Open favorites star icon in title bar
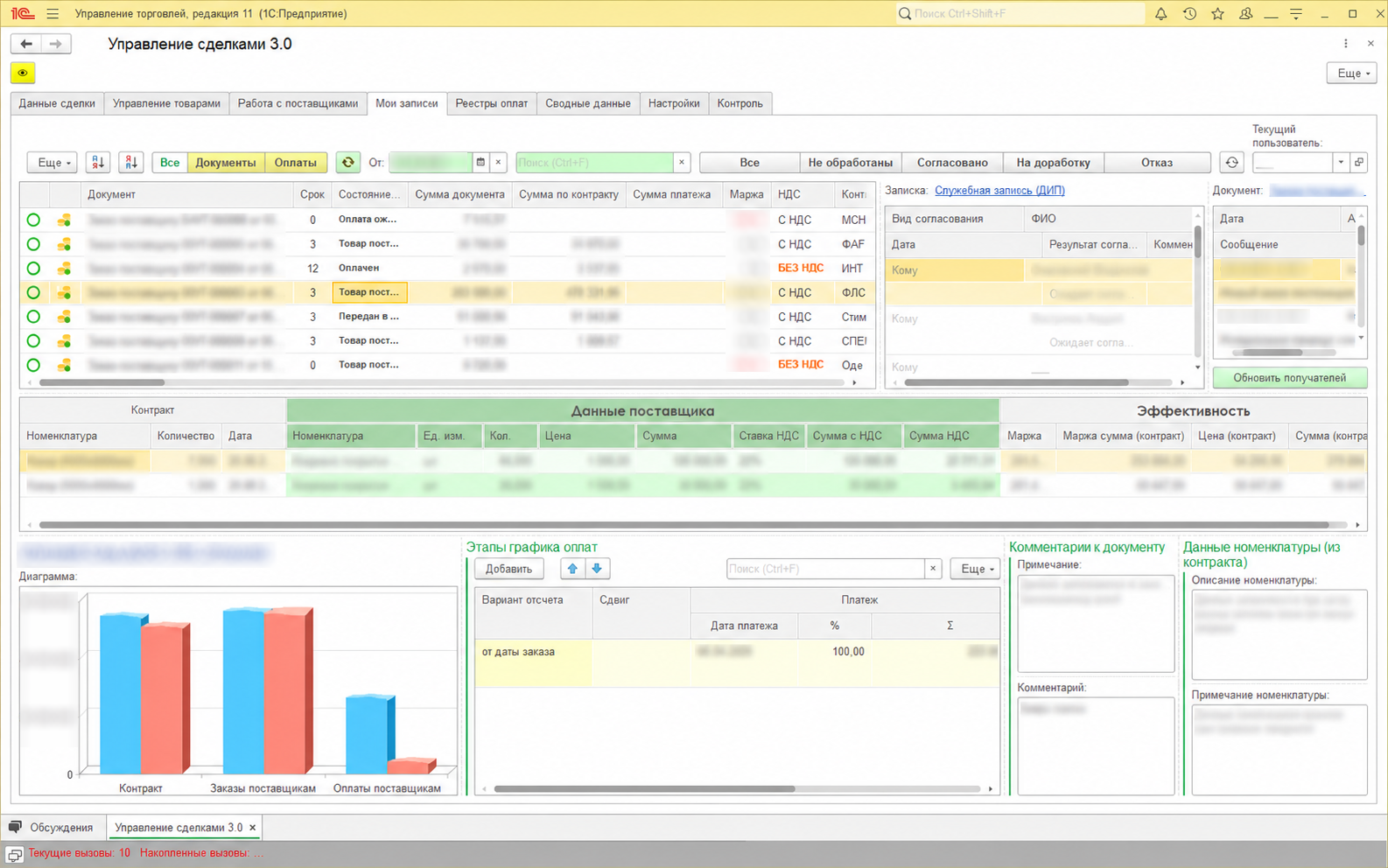The width and height of the screenshot is (1388, 868). 1217,14
